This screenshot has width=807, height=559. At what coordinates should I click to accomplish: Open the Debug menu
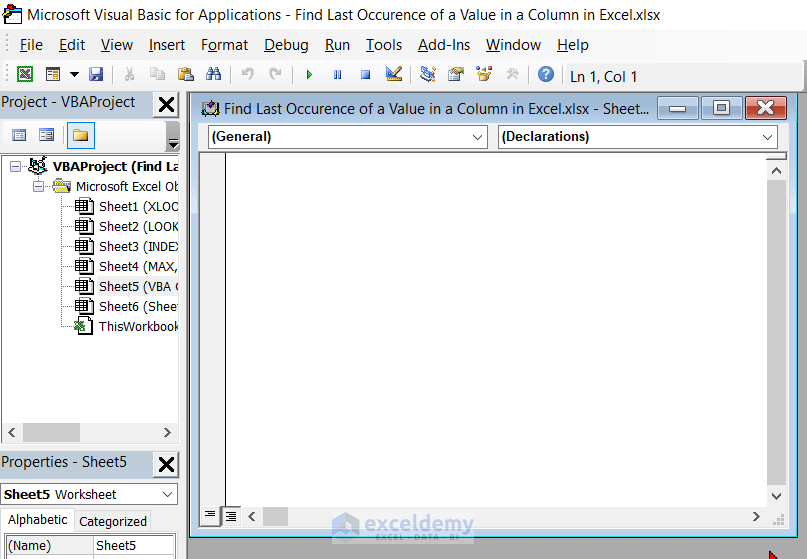(x=286, y=45)
